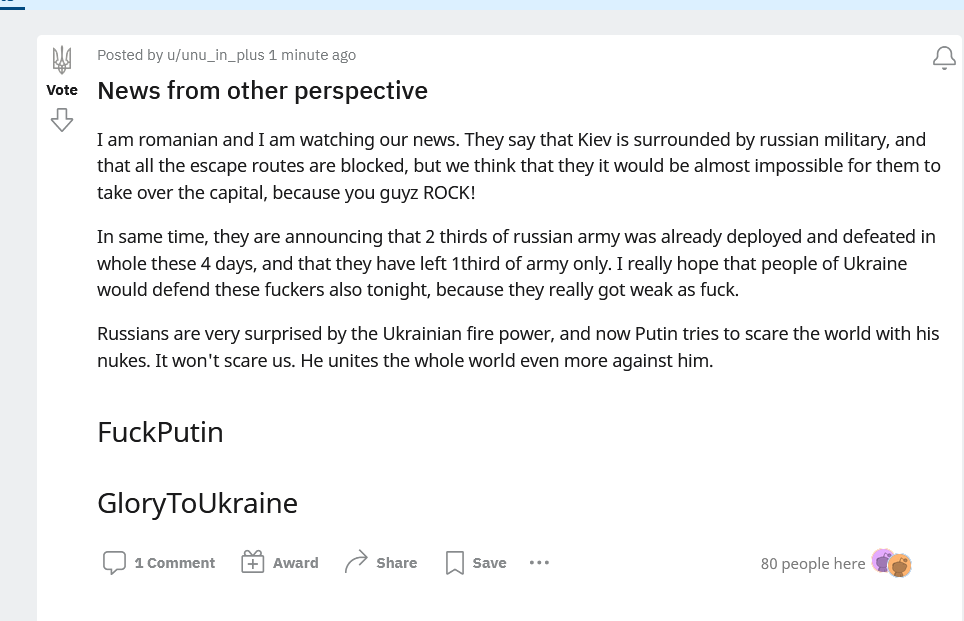Click the Share arrow icon
This screenshot has height=621, width=964.
[x=356, y=563]
